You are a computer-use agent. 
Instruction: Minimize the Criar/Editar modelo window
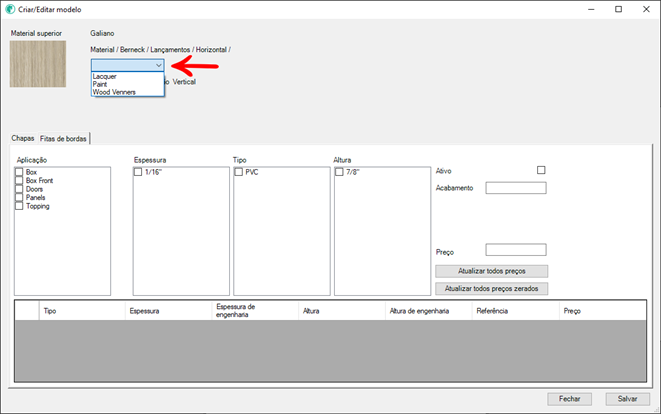[591, 9]
